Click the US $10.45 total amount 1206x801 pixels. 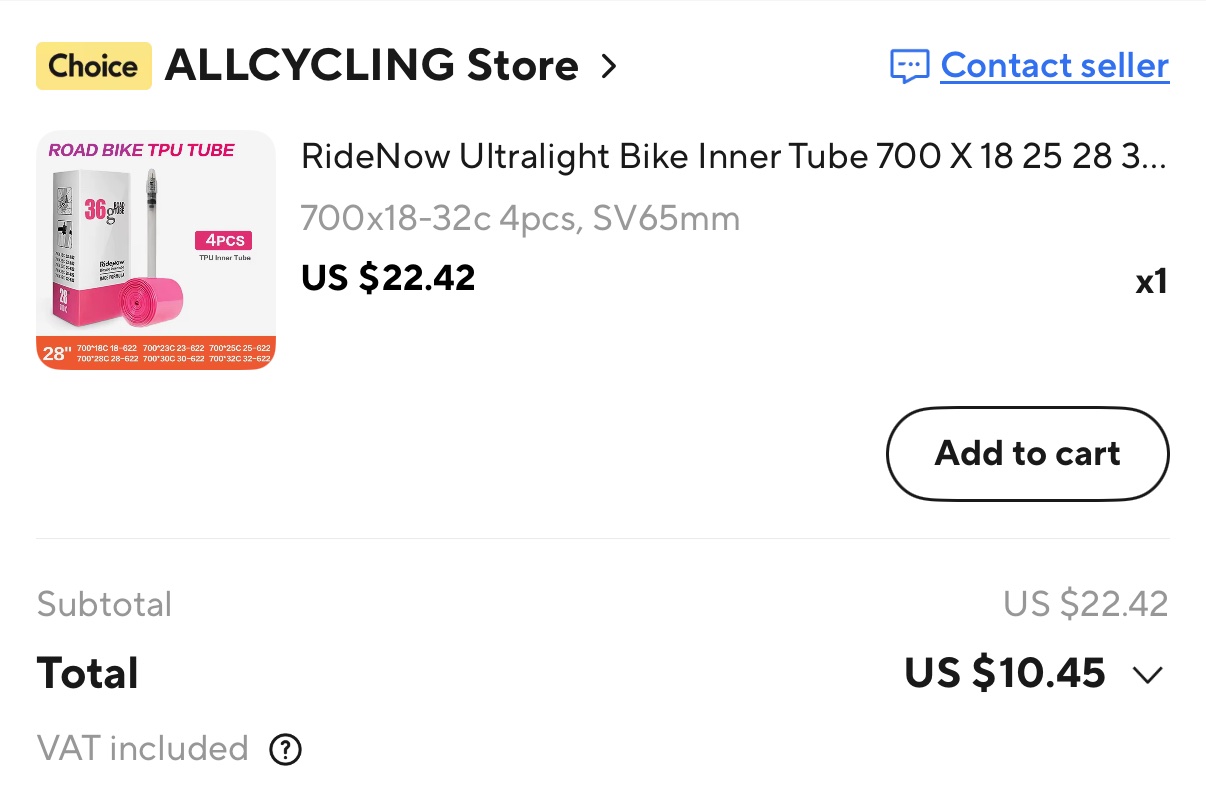point(1004,673)
